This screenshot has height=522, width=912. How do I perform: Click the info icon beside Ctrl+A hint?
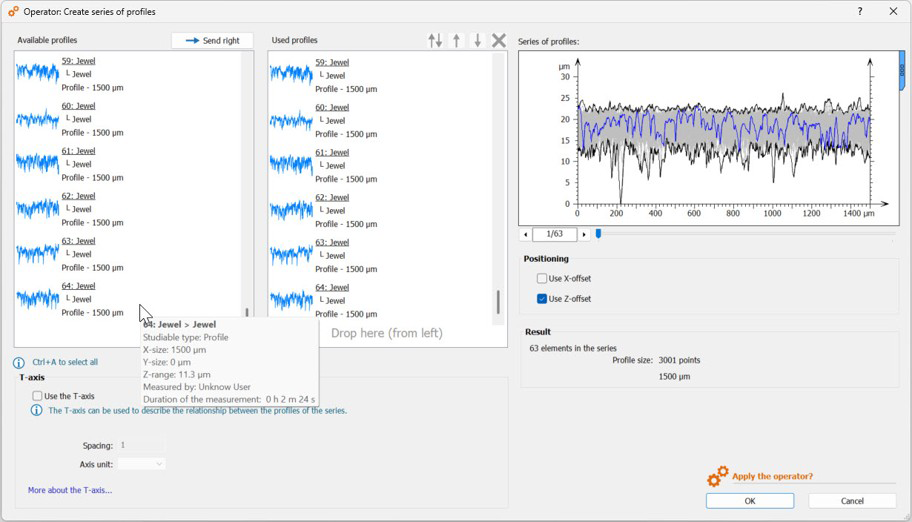pyautogui.click(x=19, y=363)
